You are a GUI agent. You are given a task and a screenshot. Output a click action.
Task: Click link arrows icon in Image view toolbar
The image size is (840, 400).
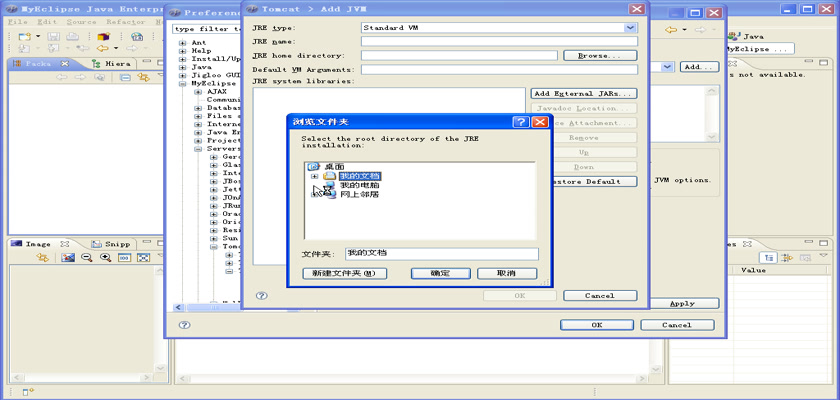coord(42,258)
